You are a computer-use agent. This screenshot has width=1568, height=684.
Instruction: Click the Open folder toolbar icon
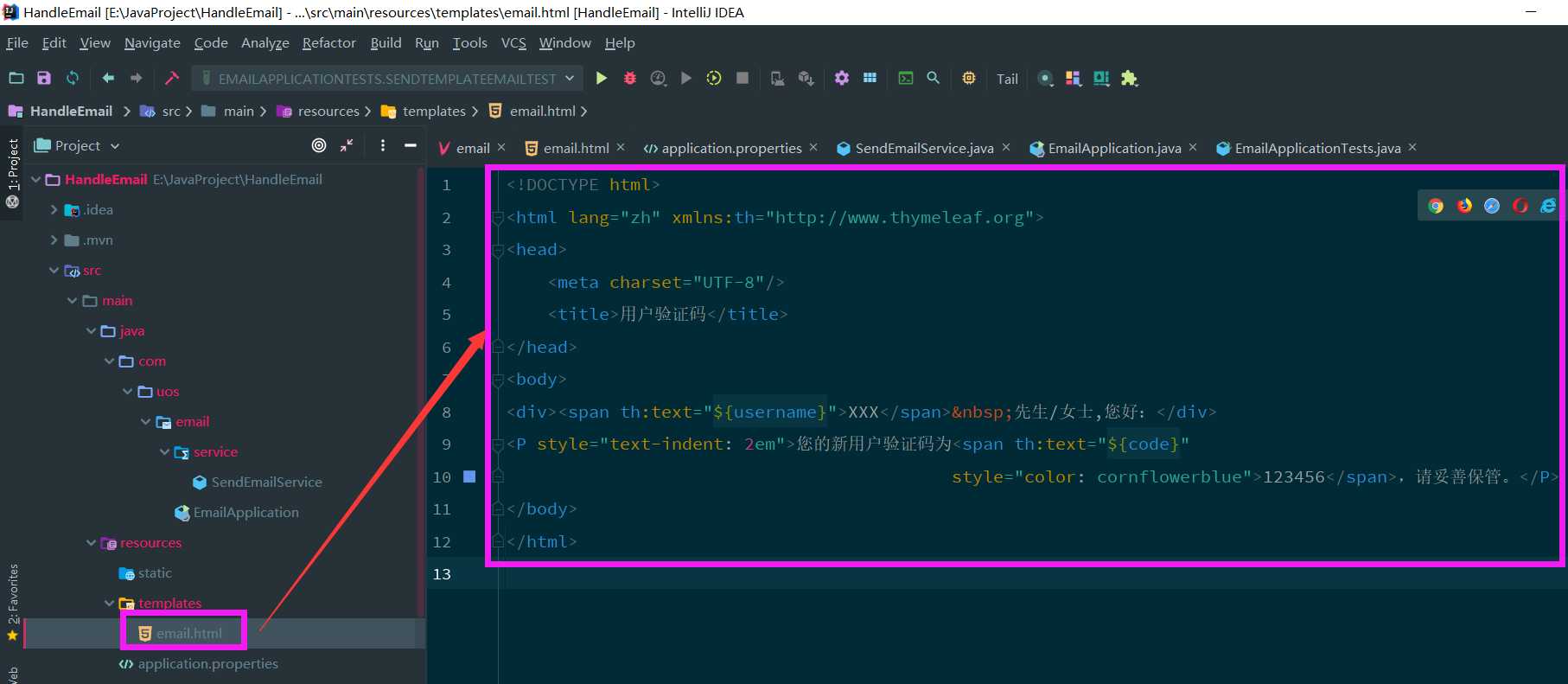coord(16,78)
